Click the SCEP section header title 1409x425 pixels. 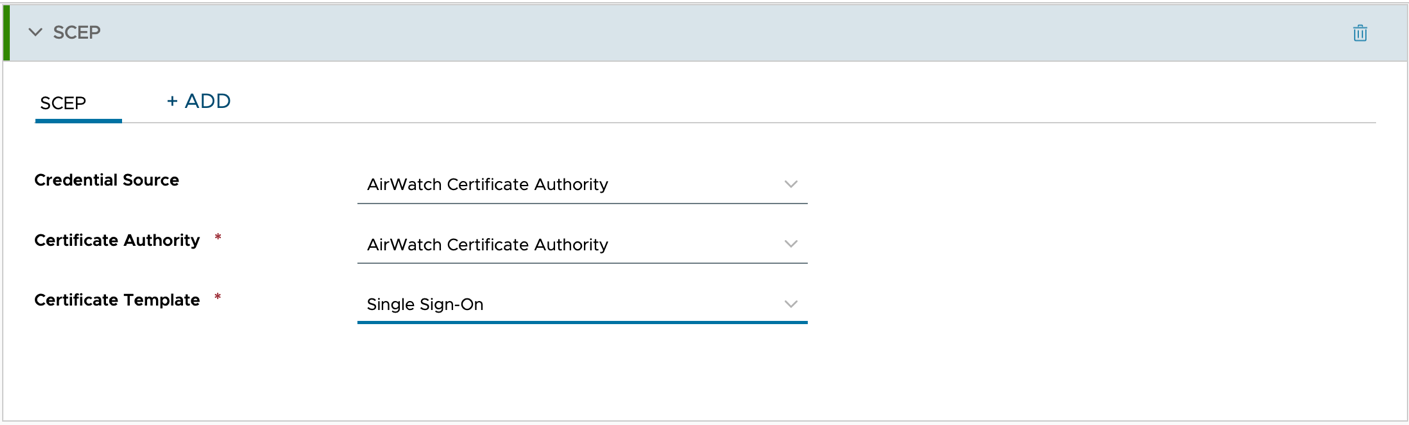[77, 33]
